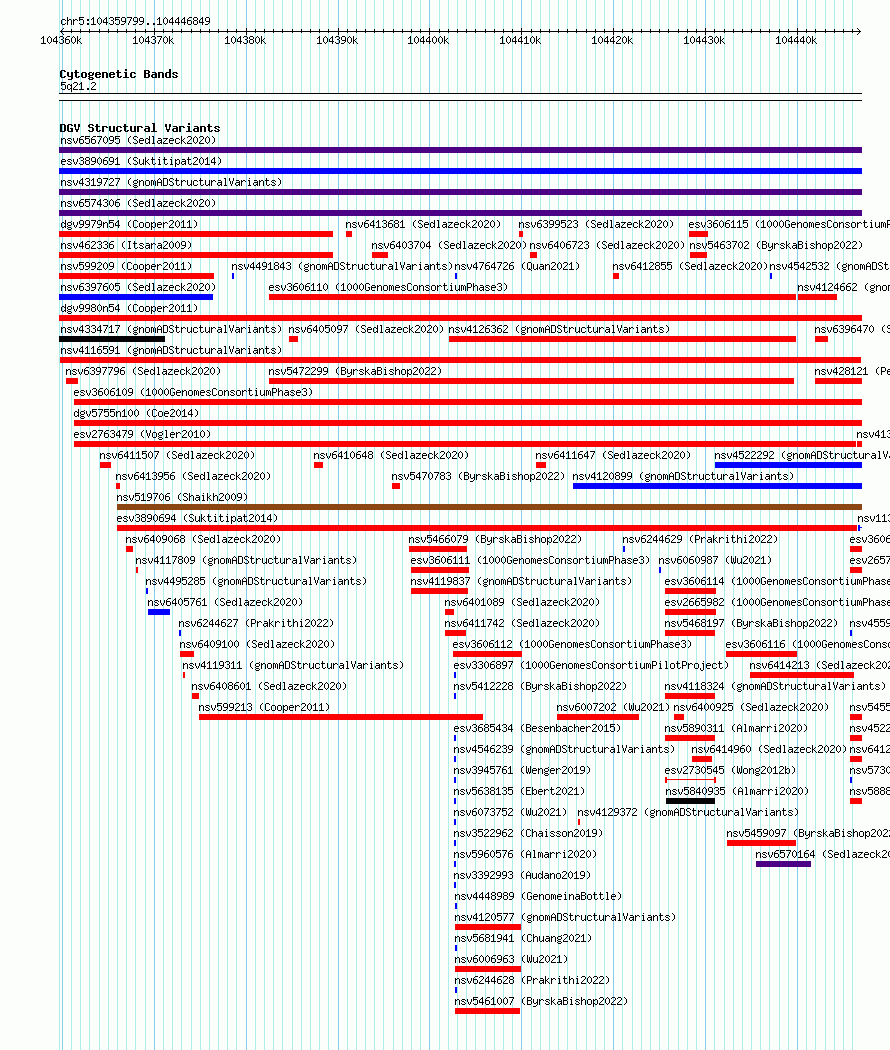The width and height of the screenshot is (890, 1050).
Task: Select the blue bar under nsv6397605
Action: click(x=136, y=297)
